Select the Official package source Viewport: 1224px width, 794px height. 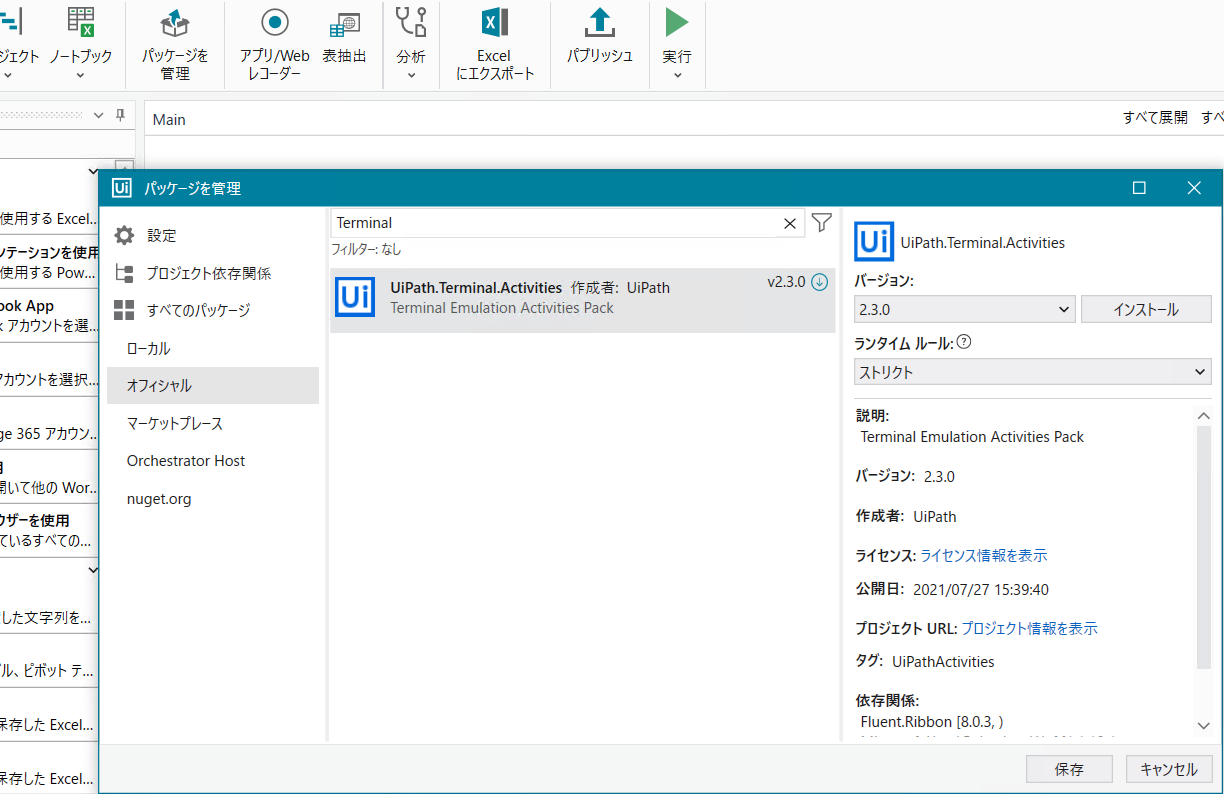pyautogui.click(x=213, y=385)
